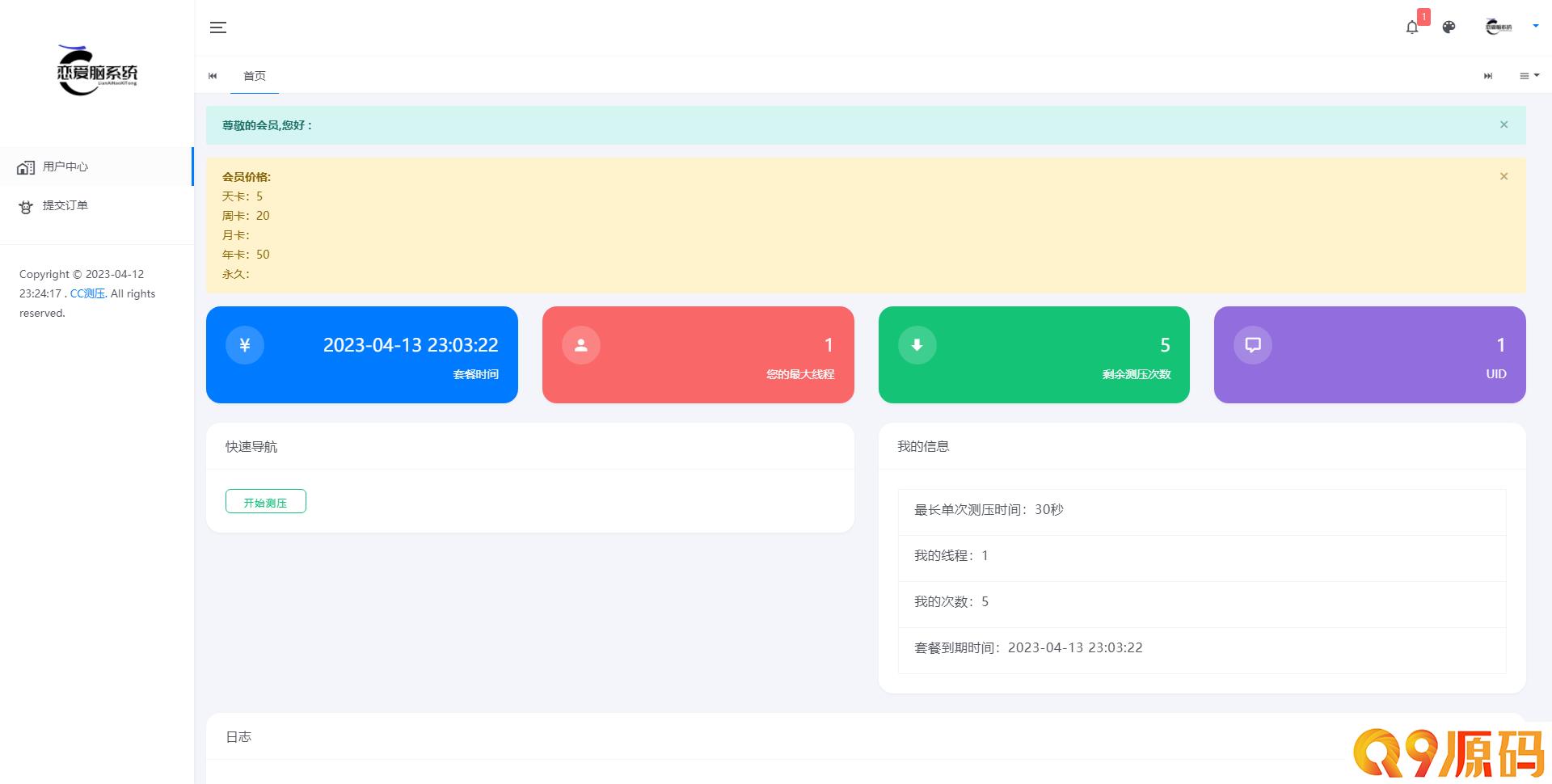
Task: Click the 用户中心 home icon
Action: click(26, 167)
